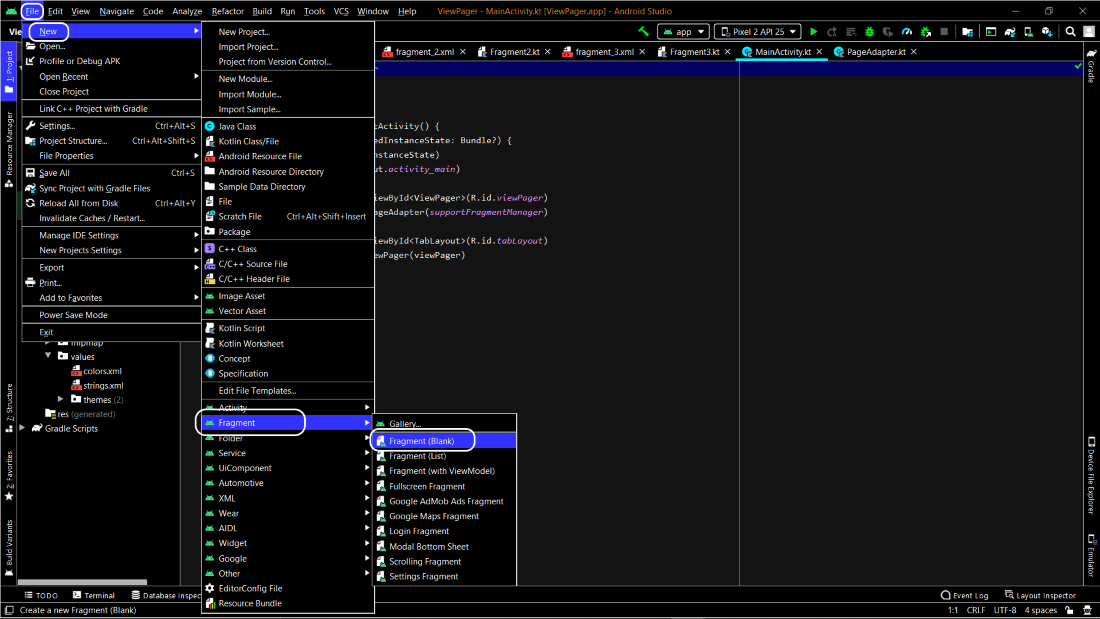Viewport: 1100px width, 619px height.
Task: Collapse the values folder in project tree
Action: [x=48, y=357]
